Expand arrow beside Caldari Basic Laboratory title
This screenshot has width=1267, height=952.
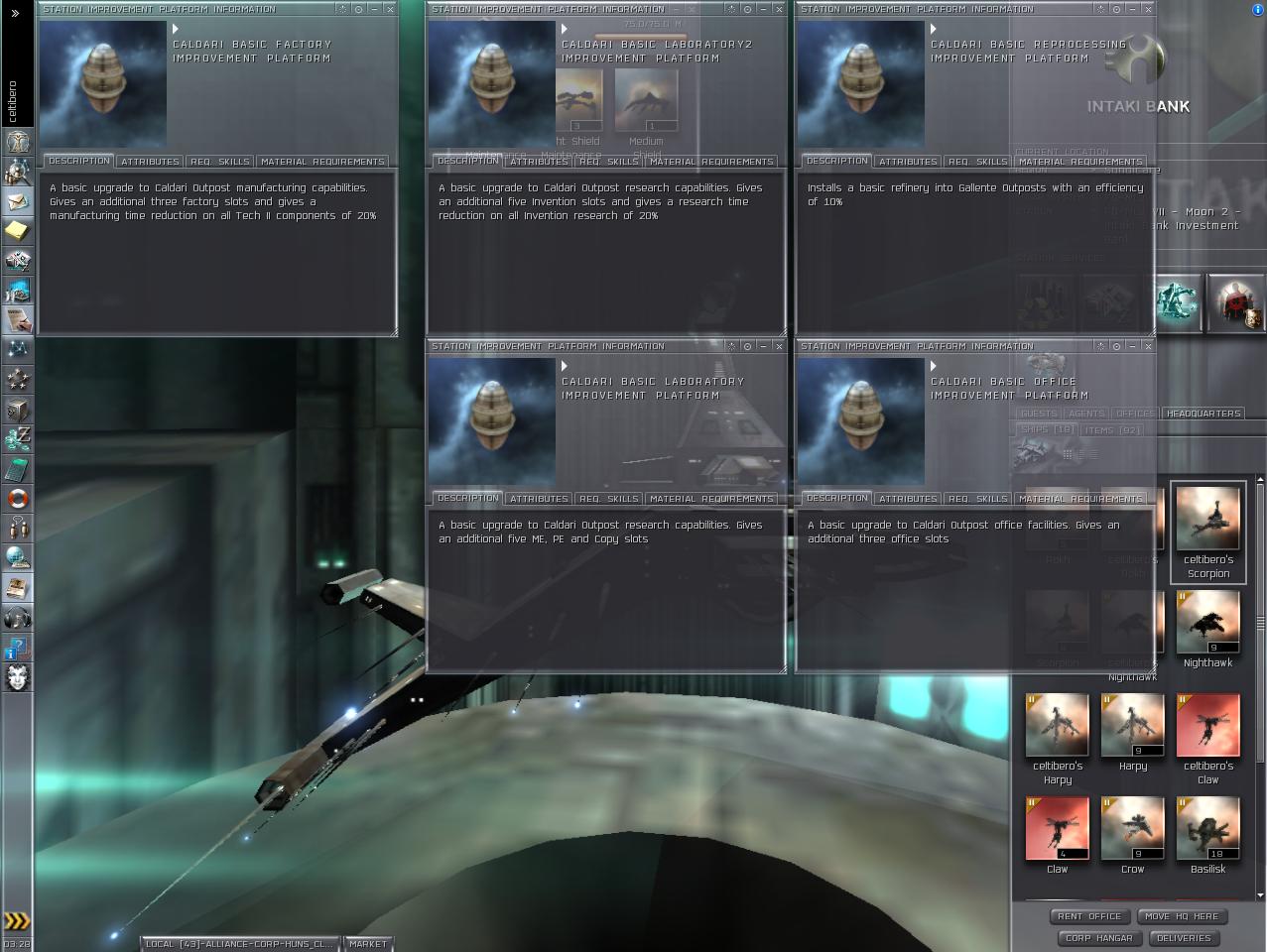[565, 366]
